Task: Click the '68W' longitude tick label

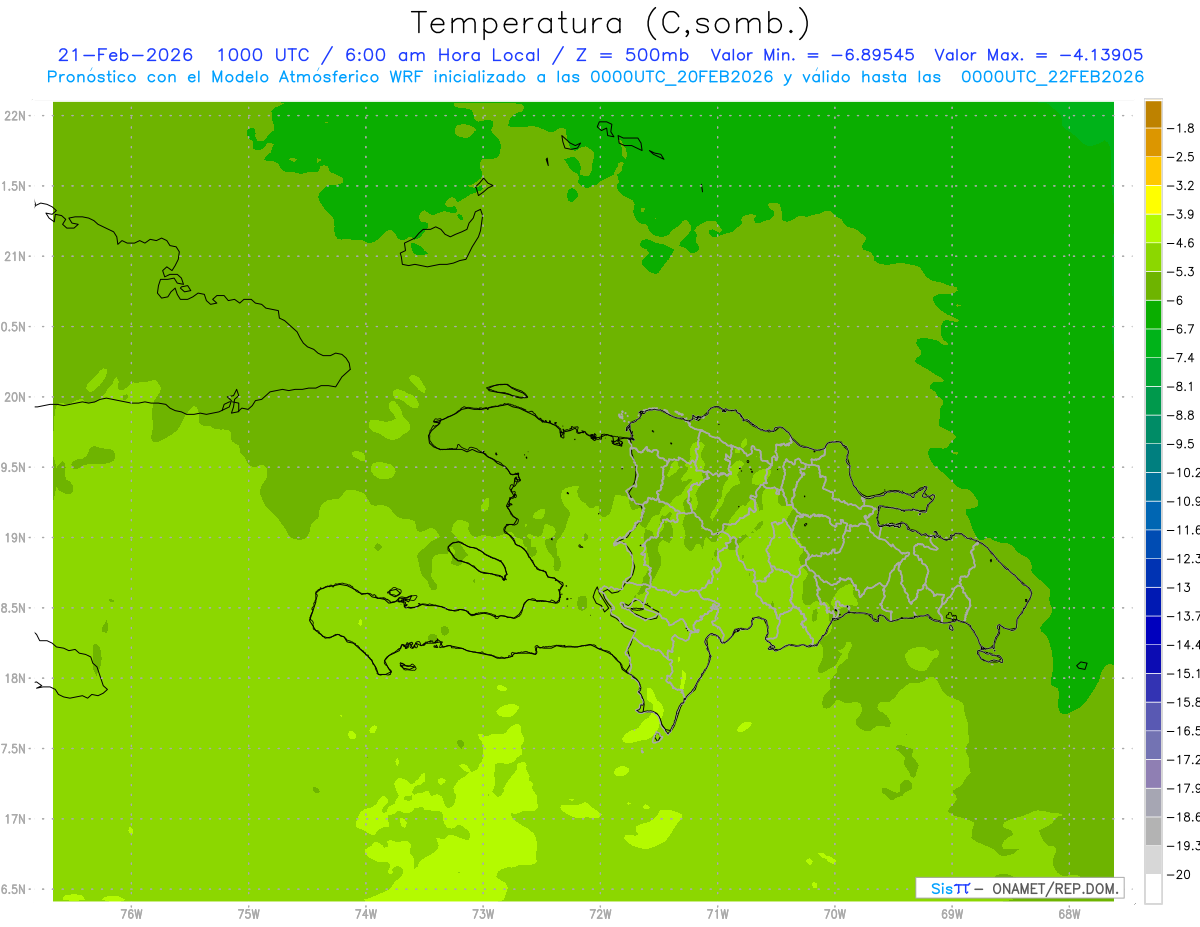Action: coord(1068,912)
